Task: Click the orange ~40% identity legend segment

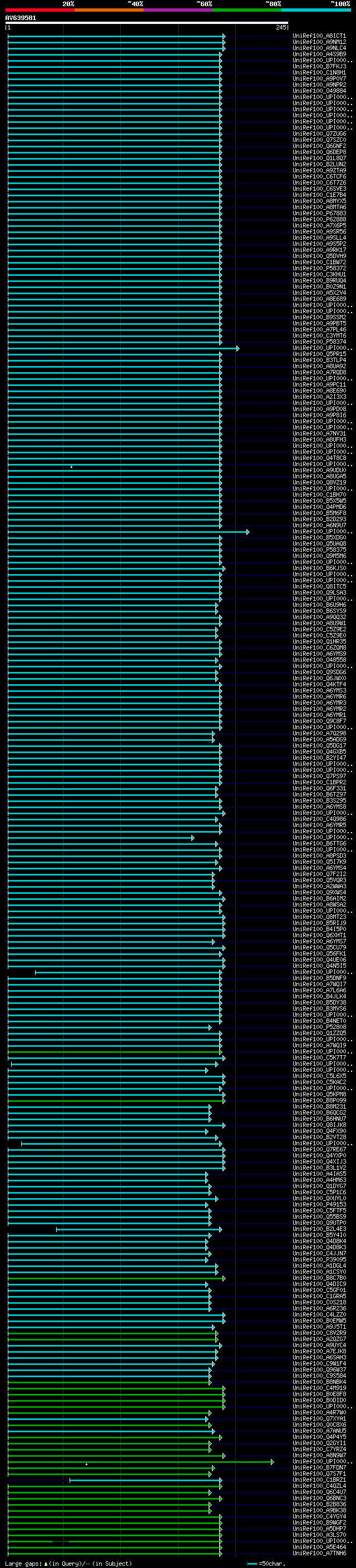Action: point(109,11)
